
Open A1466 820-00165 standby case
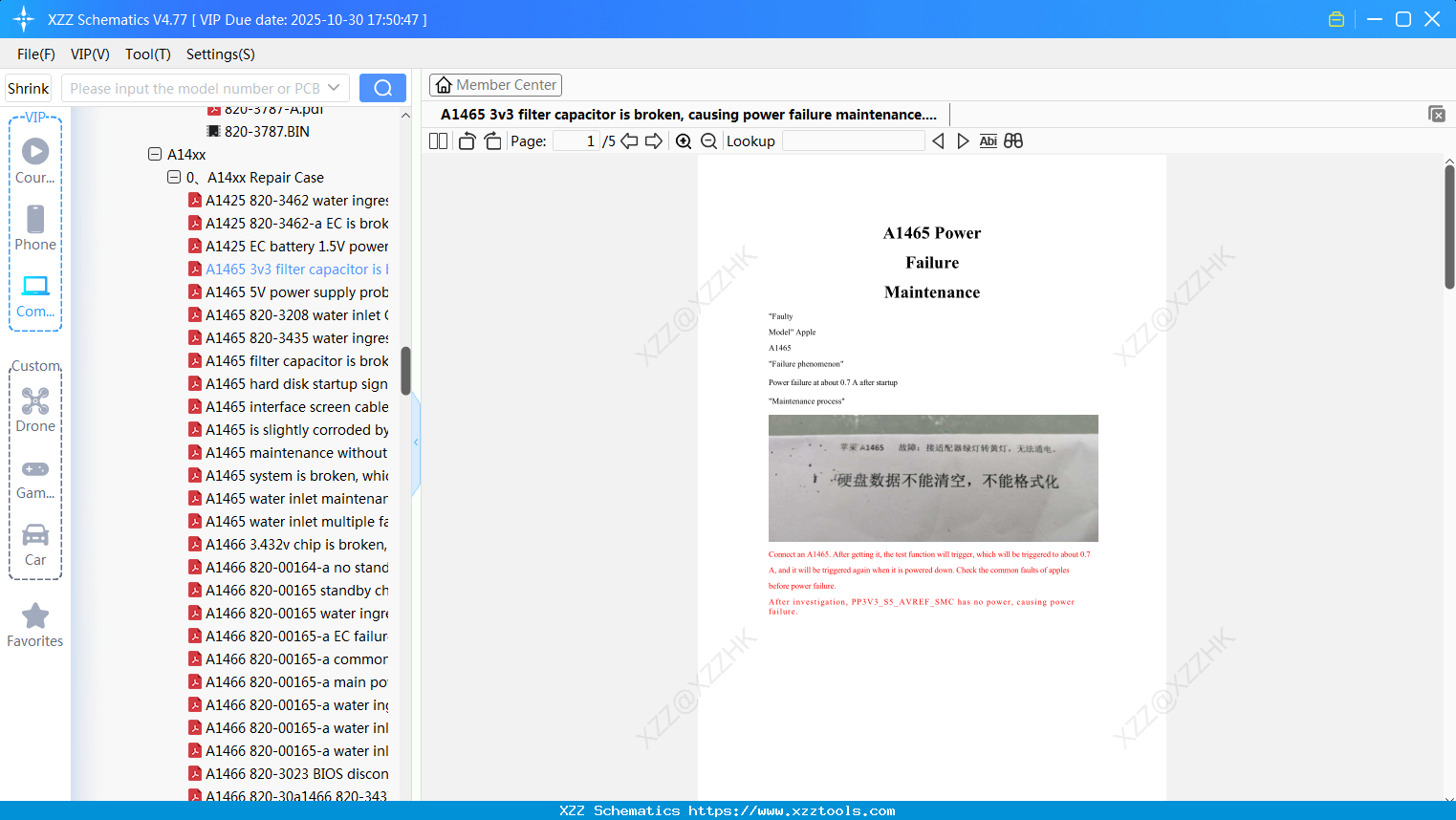[288, 591]
